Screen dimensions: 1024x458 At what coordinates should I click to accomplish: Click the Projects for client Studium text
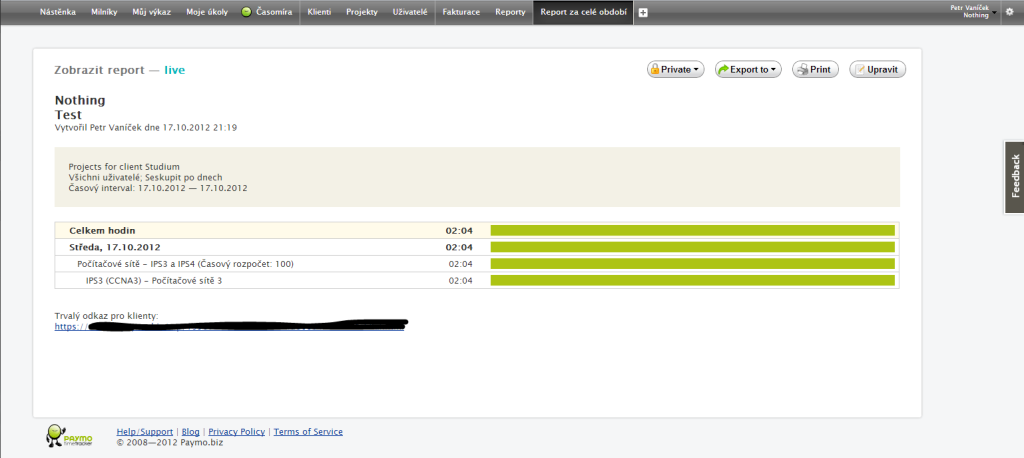click(124, 167)
